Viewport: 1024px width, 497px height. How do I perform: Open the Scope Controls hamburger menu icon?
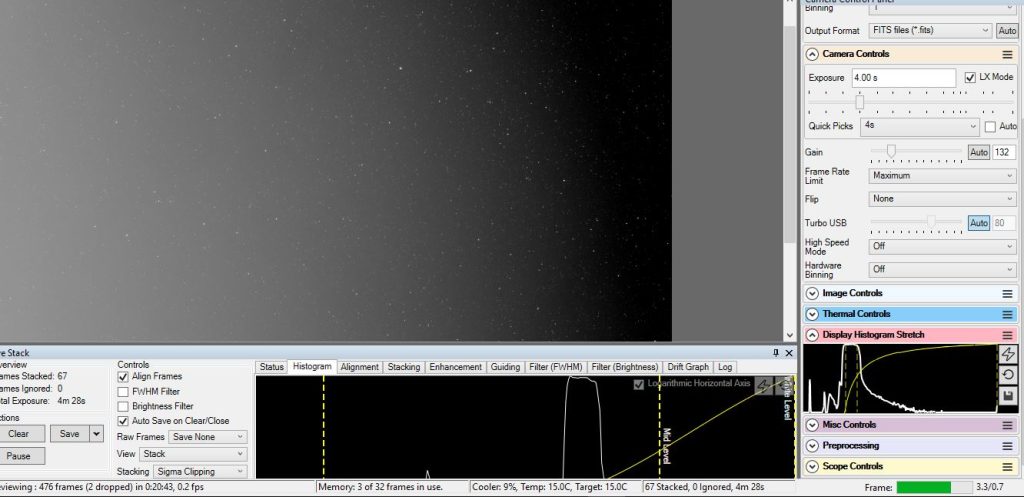pos(1007,466)
